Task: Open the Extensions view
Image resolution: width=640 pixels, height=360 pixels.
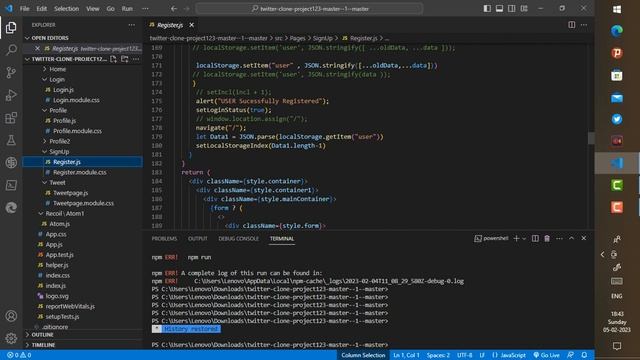Action: click(x=11, y=118)
